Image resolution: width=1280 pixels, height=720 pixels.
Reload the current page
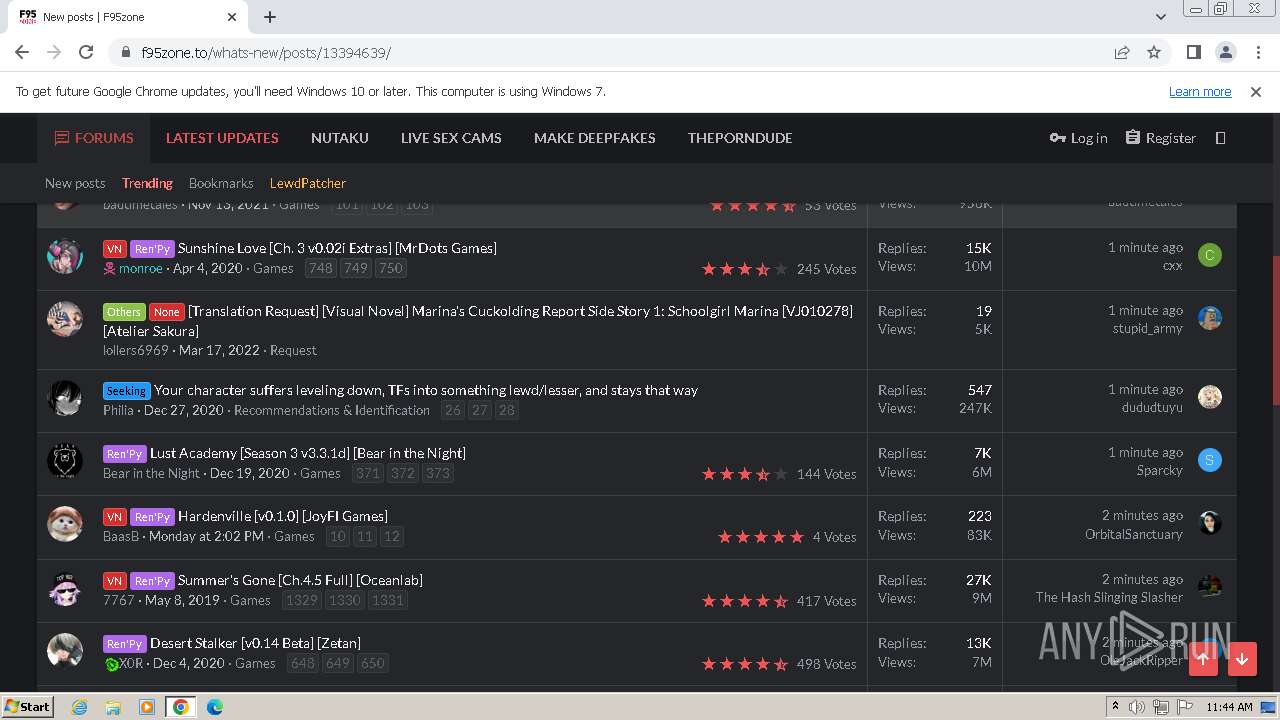click(86, 52)
